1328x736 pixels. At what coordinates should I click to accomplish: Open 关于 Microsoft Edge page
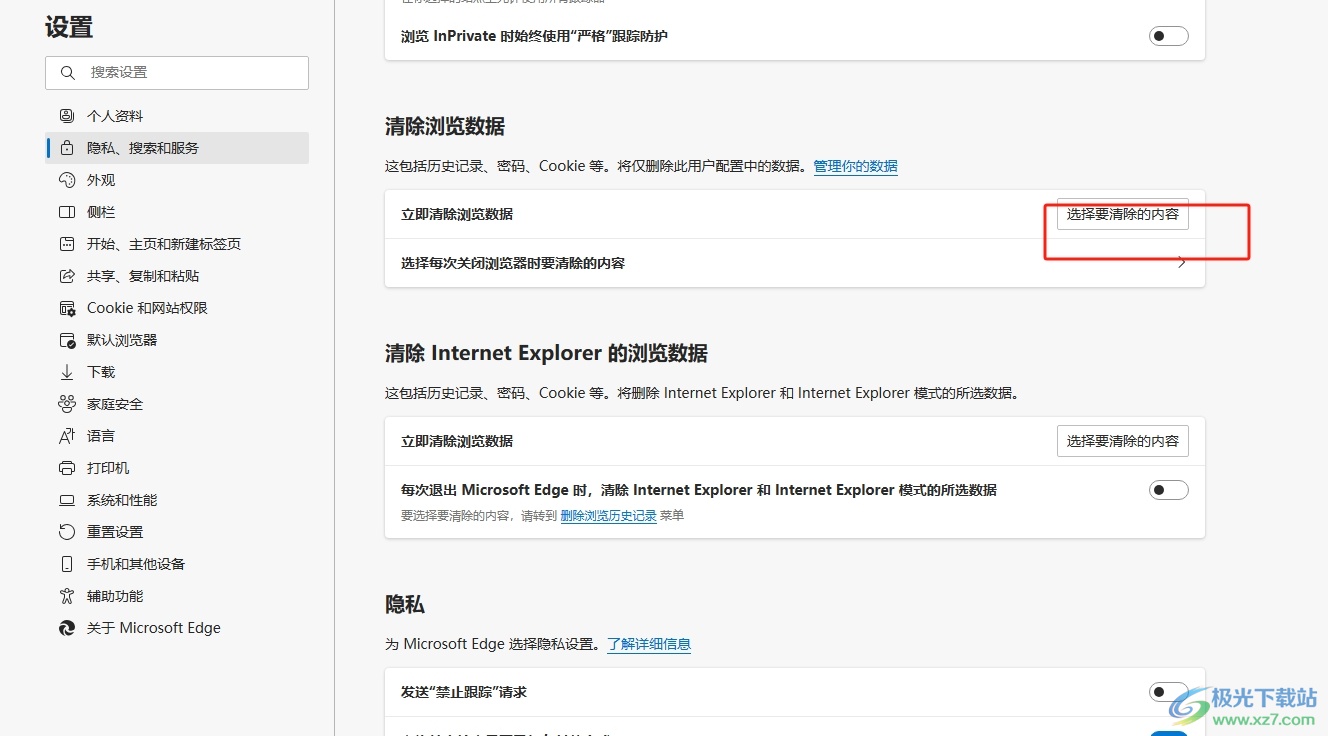tap(177, 628)
